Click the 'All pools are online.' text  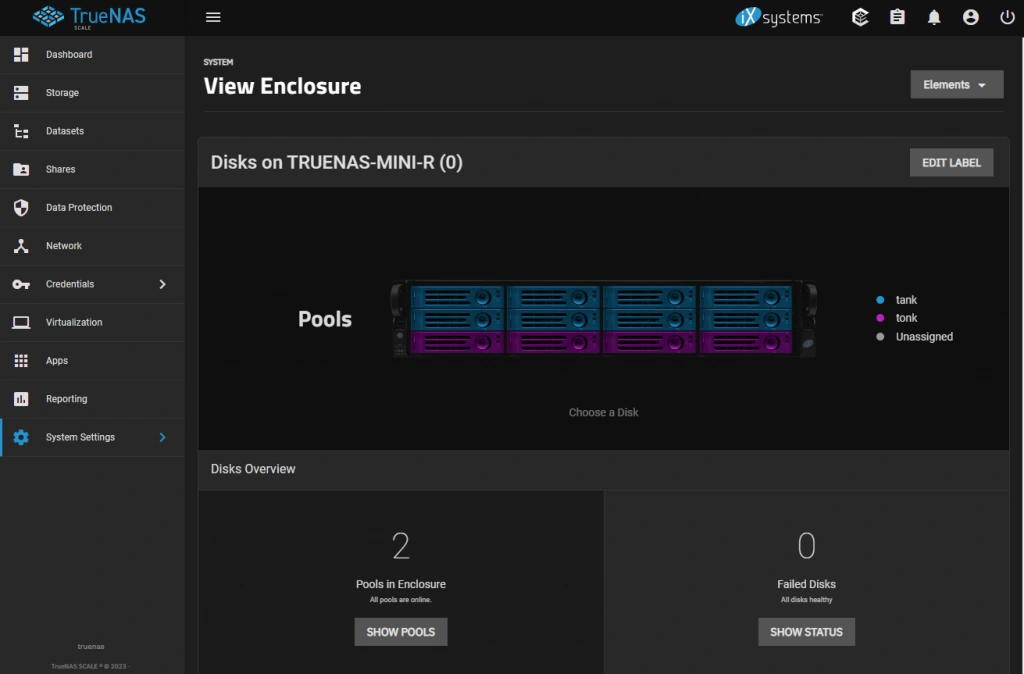coord(400,600)
